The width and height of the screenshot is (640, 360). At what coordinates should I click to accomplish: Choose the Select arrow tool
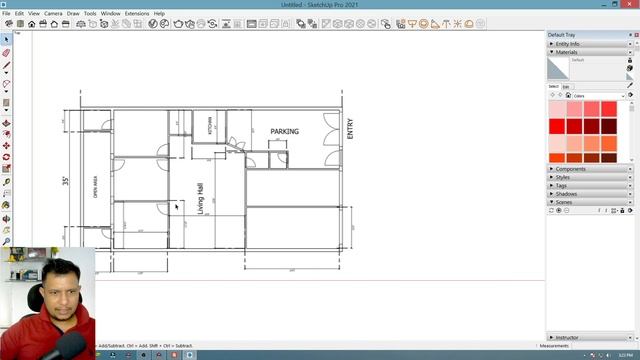point(6,40)
